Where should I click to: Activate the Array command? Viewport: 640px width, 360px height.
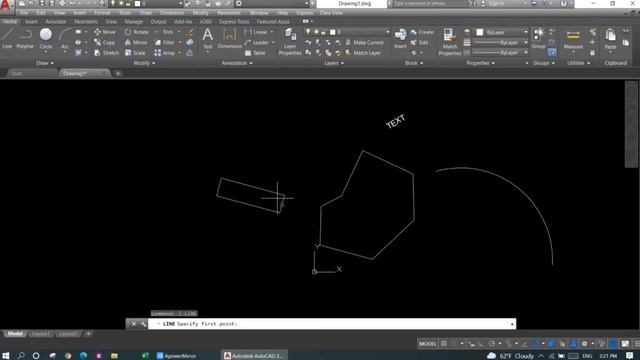(x=165, y=53)
